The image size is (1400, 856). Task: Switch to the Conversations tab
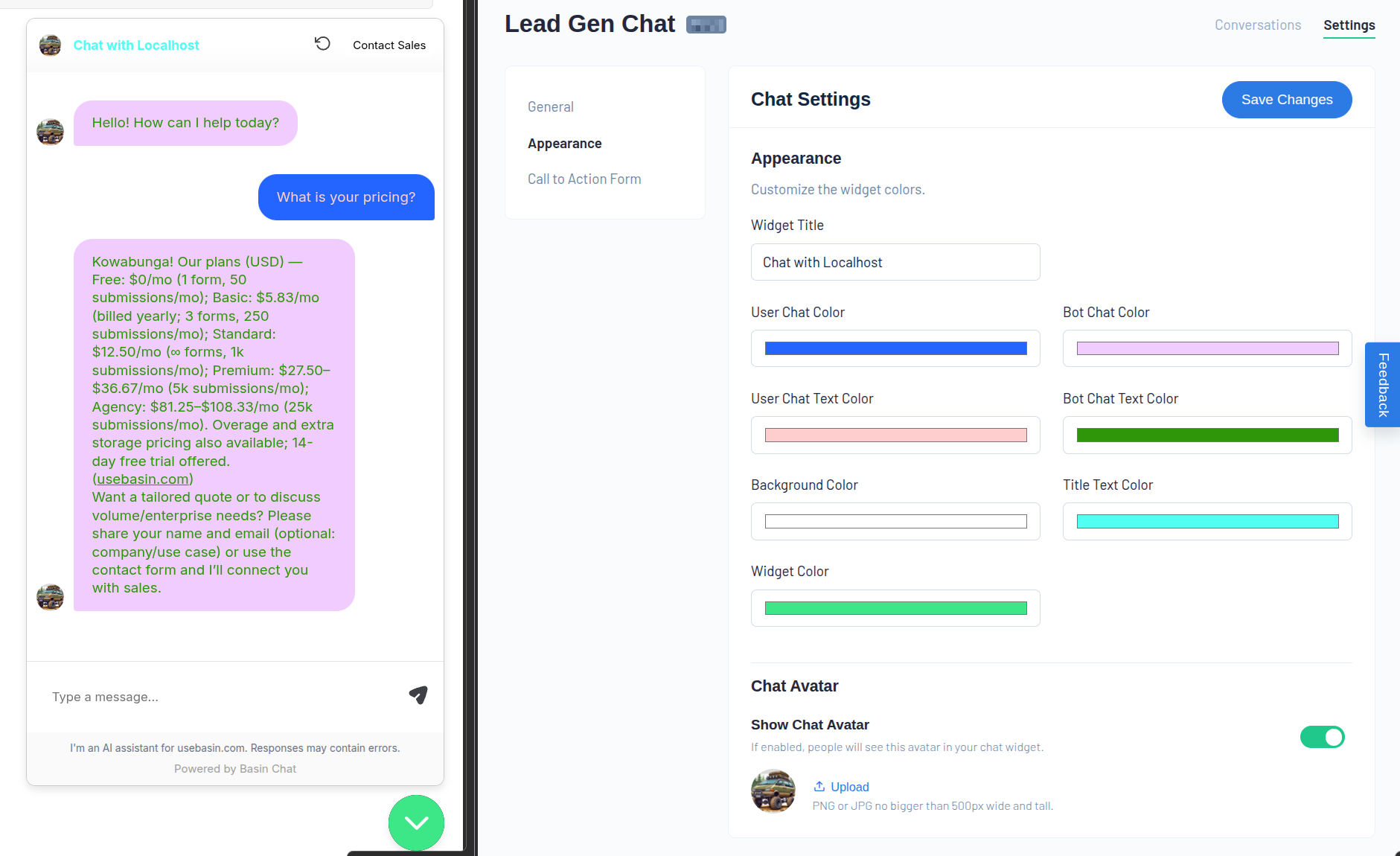point(1257,25)
